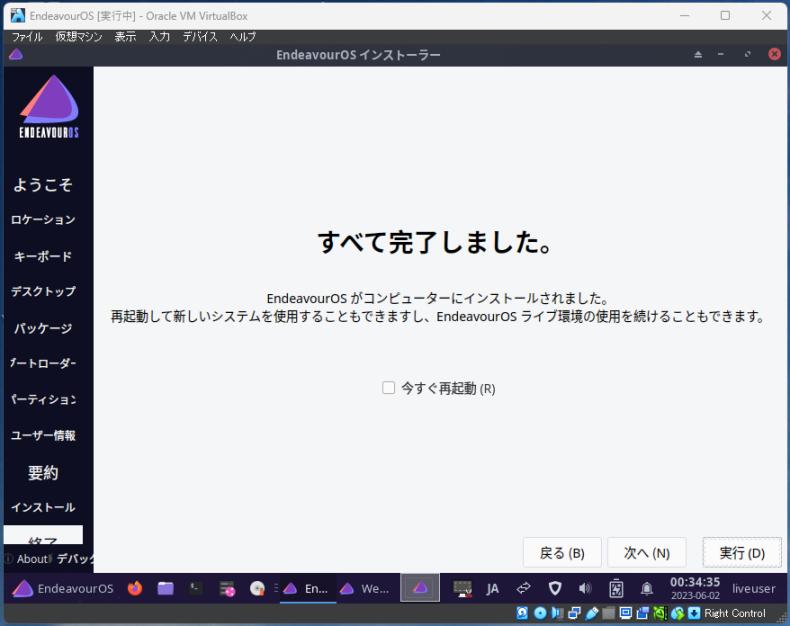Switch to the We... welcome taskbar entry
790x626 pixels.
[x=364, y=588]
